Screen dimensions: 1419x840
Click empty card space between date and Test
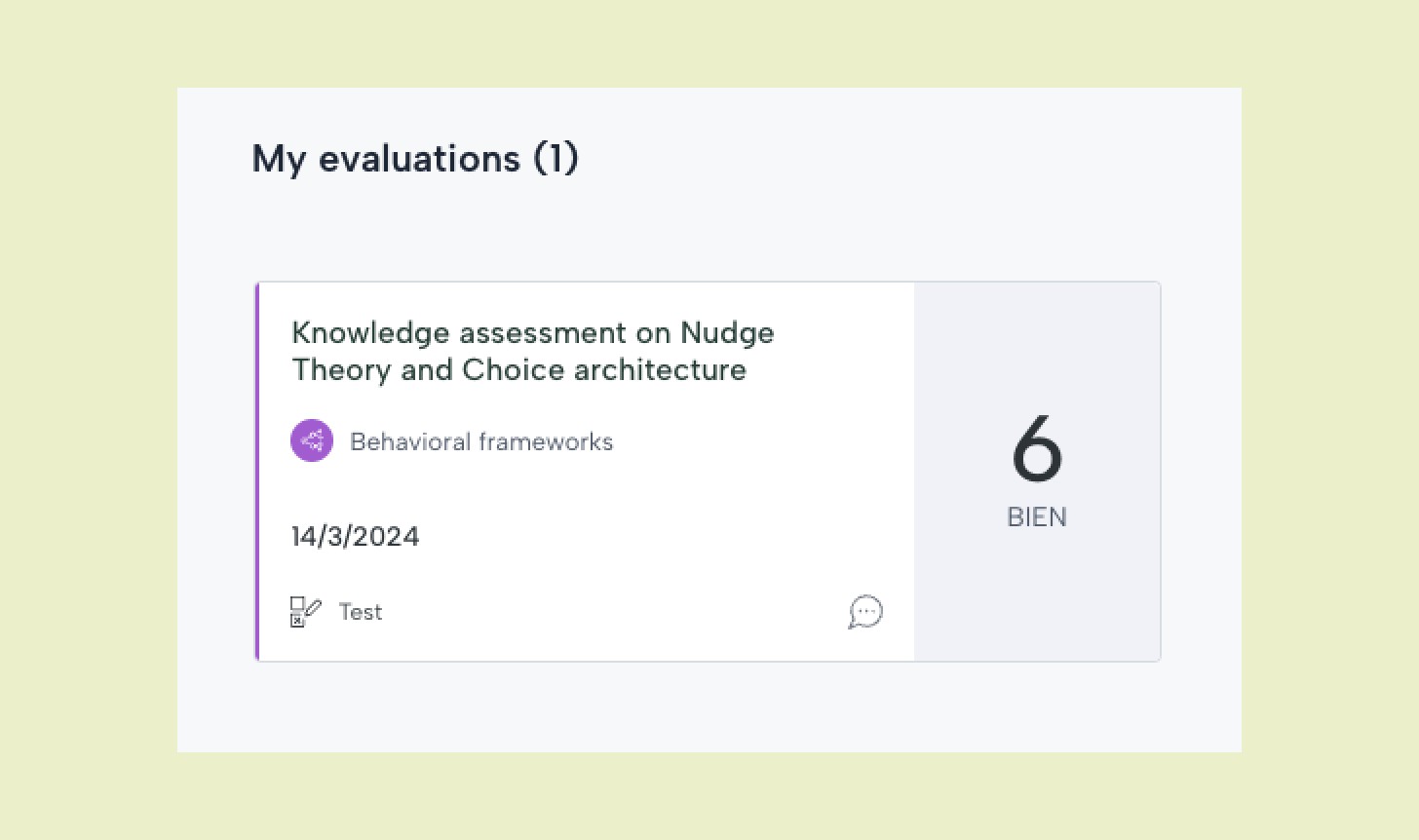click(585, 575)
